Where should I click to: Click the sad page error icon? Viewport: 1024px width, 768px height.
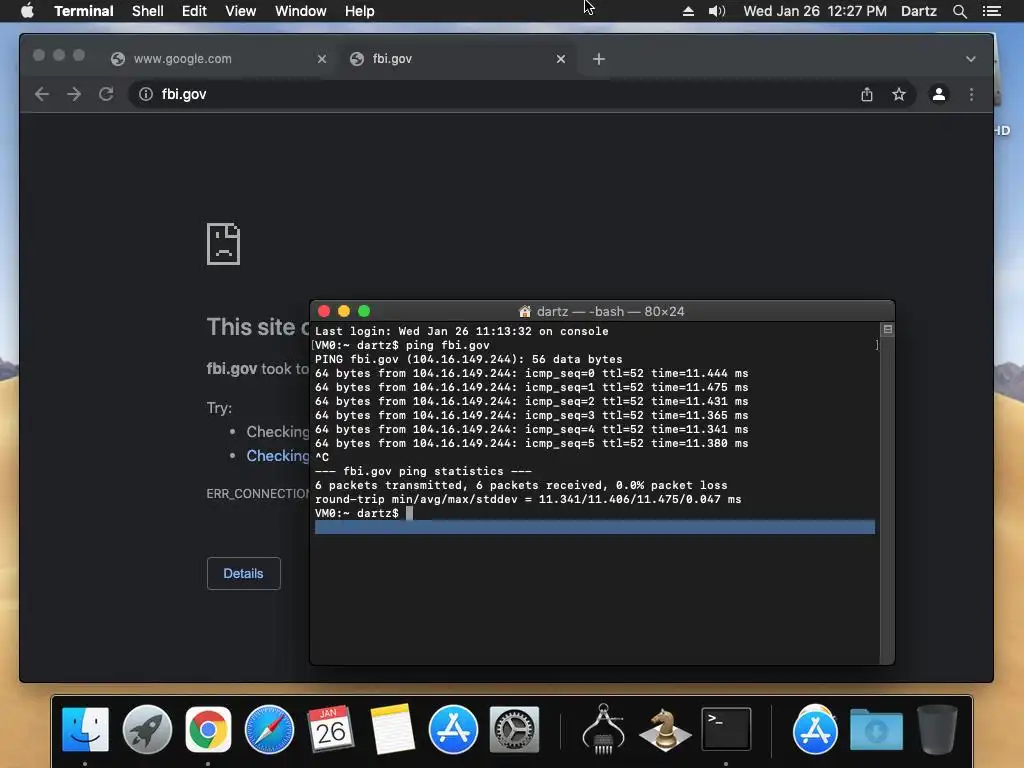coord(223,244)
